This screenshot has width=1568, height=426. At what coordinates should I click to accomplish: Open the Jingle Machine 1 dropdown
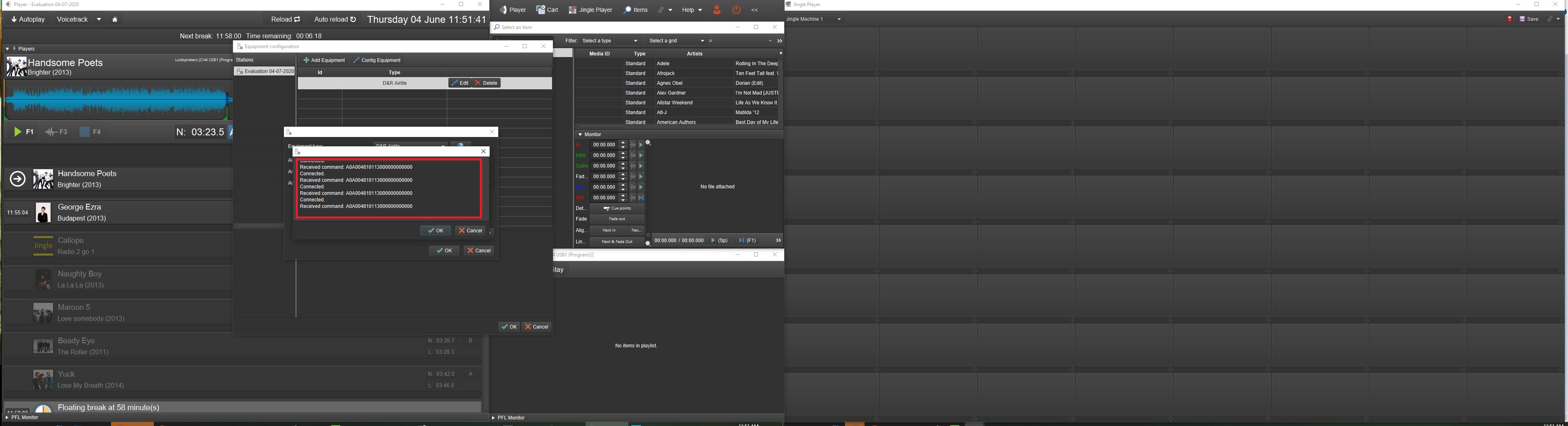pyautogui.click(x=814, y=20)
